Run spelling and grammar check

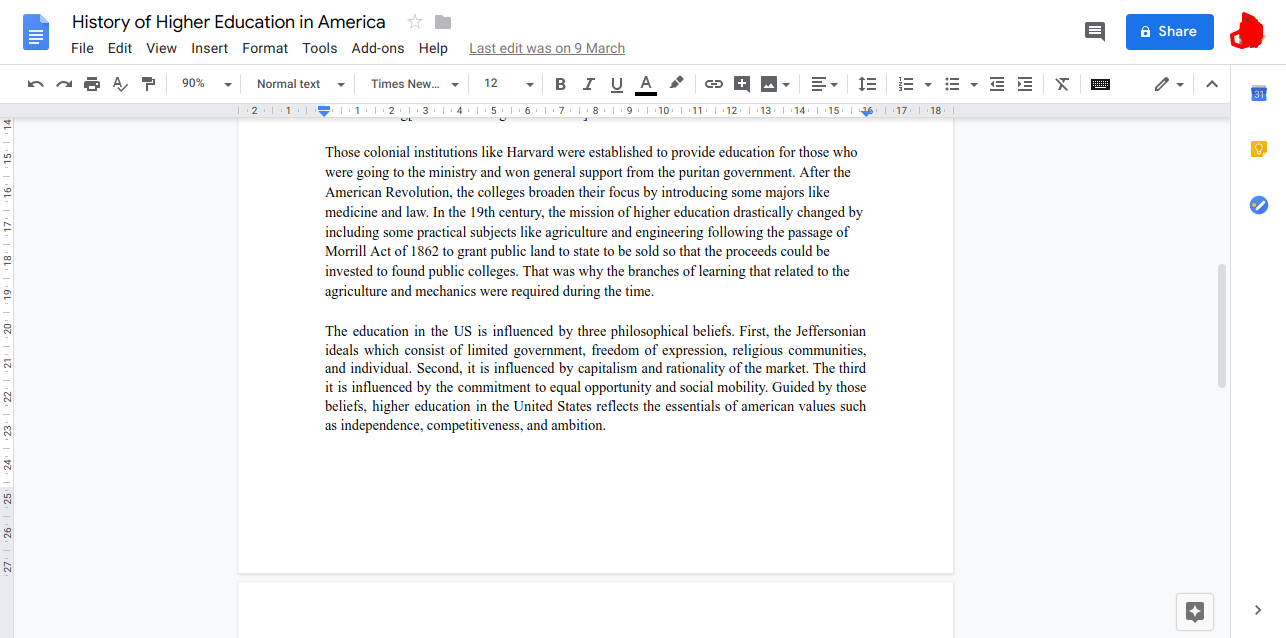pos(120,84)
